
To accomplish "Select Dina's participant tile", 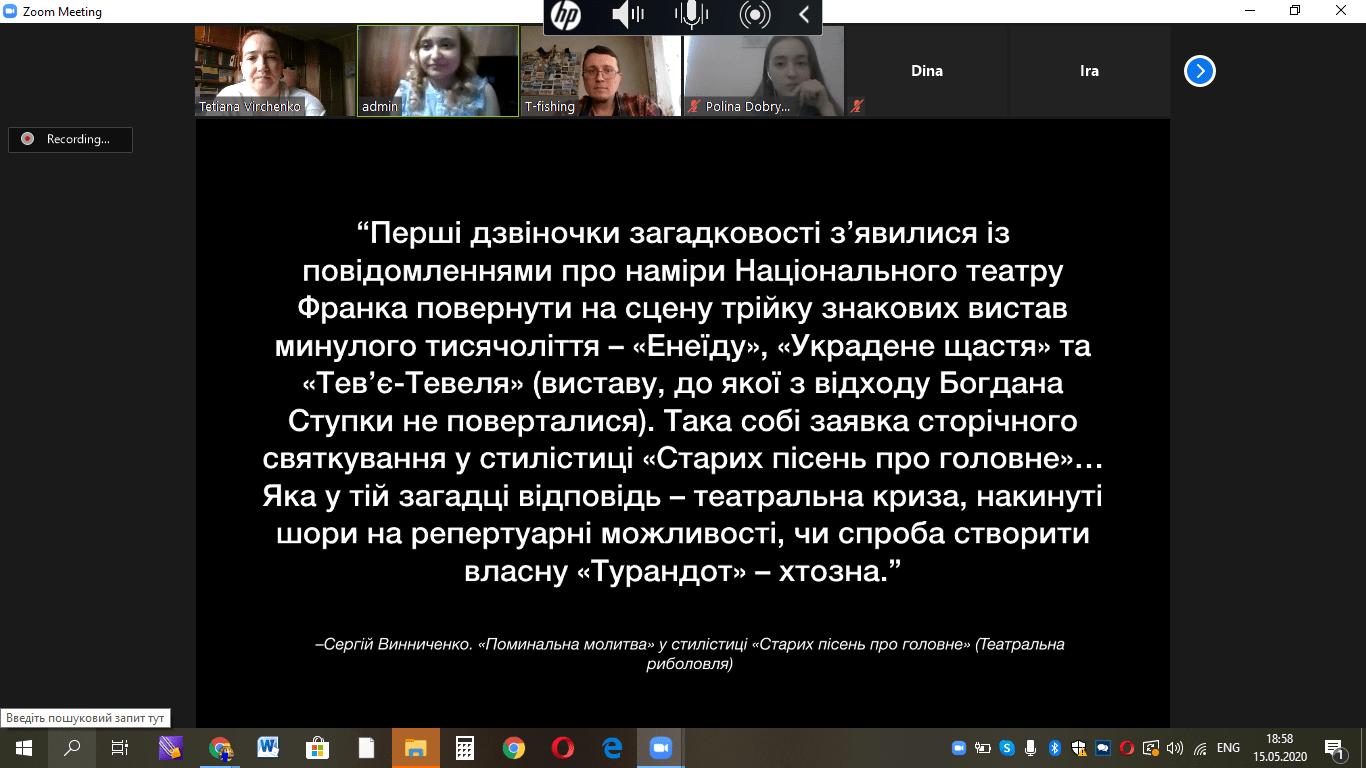I will click(926, 71).
